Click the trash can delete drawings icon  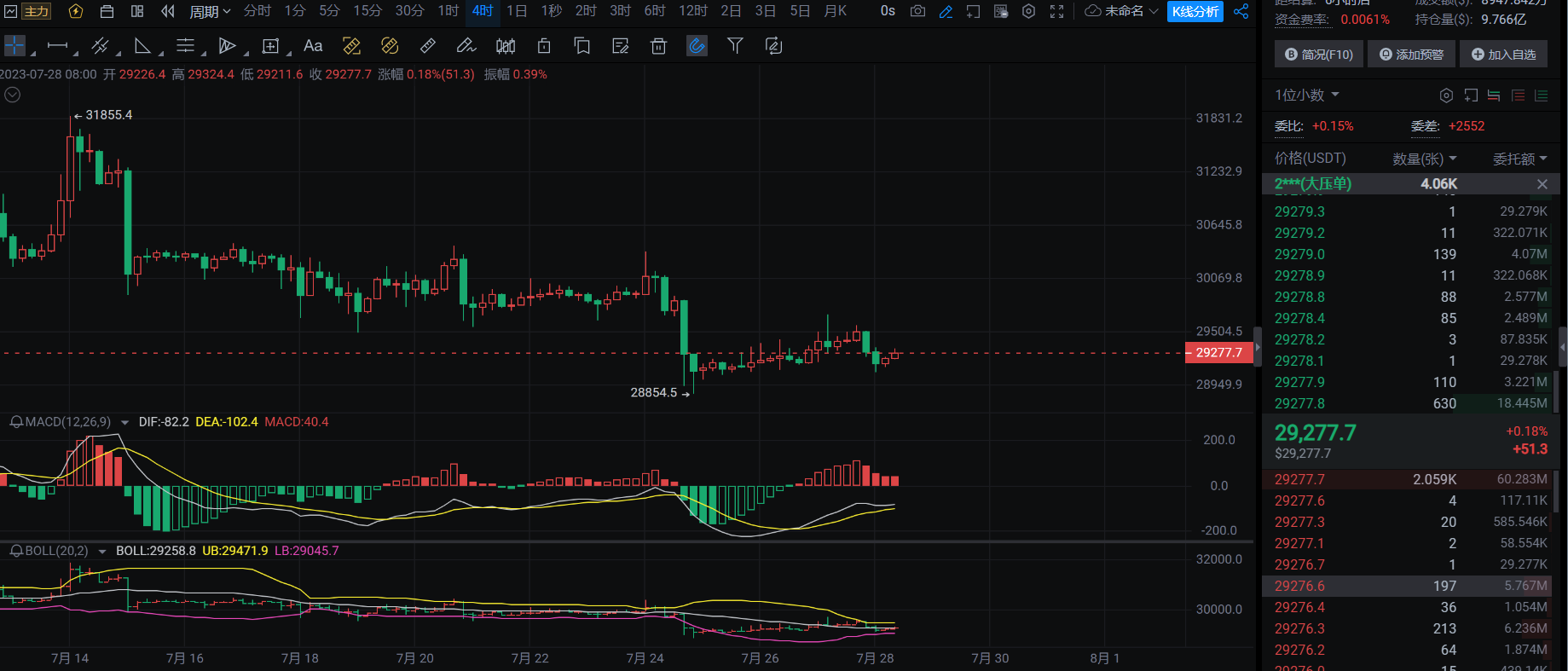point(658,46)
